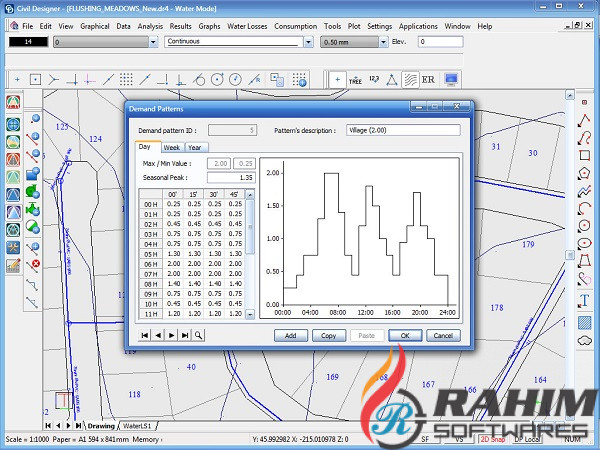Viewport: 600px width, 450px height.
Task: Select the hatch pattern tool on right toolbar
Action: [x=584, y=321]
